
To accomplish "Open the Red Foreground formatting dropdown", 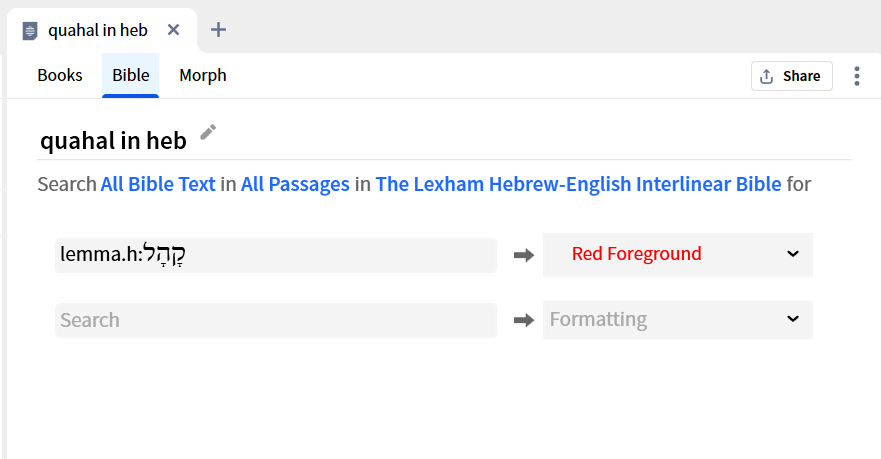I will click(678, 255).
